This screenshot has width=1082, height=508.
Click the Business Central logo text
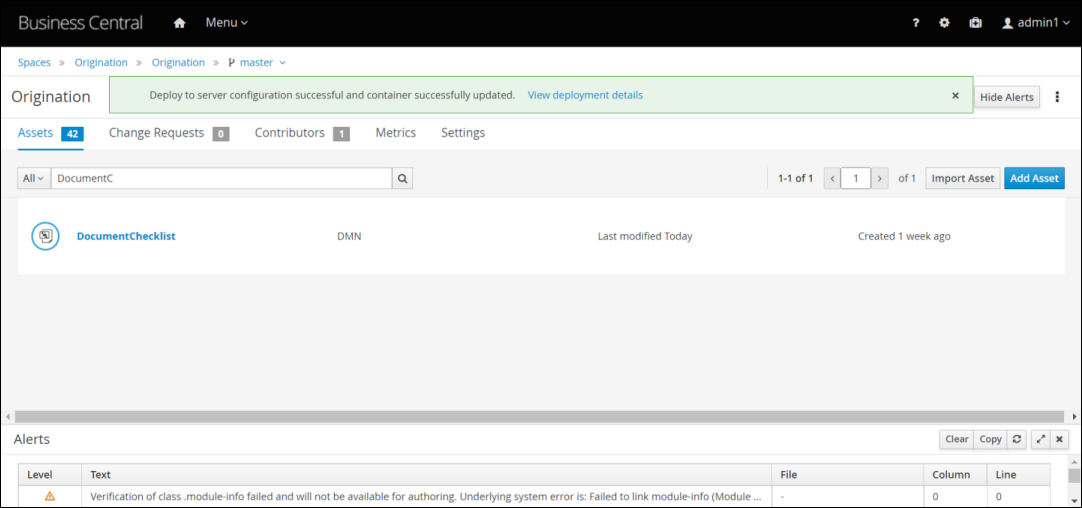(x=81, y=23)
